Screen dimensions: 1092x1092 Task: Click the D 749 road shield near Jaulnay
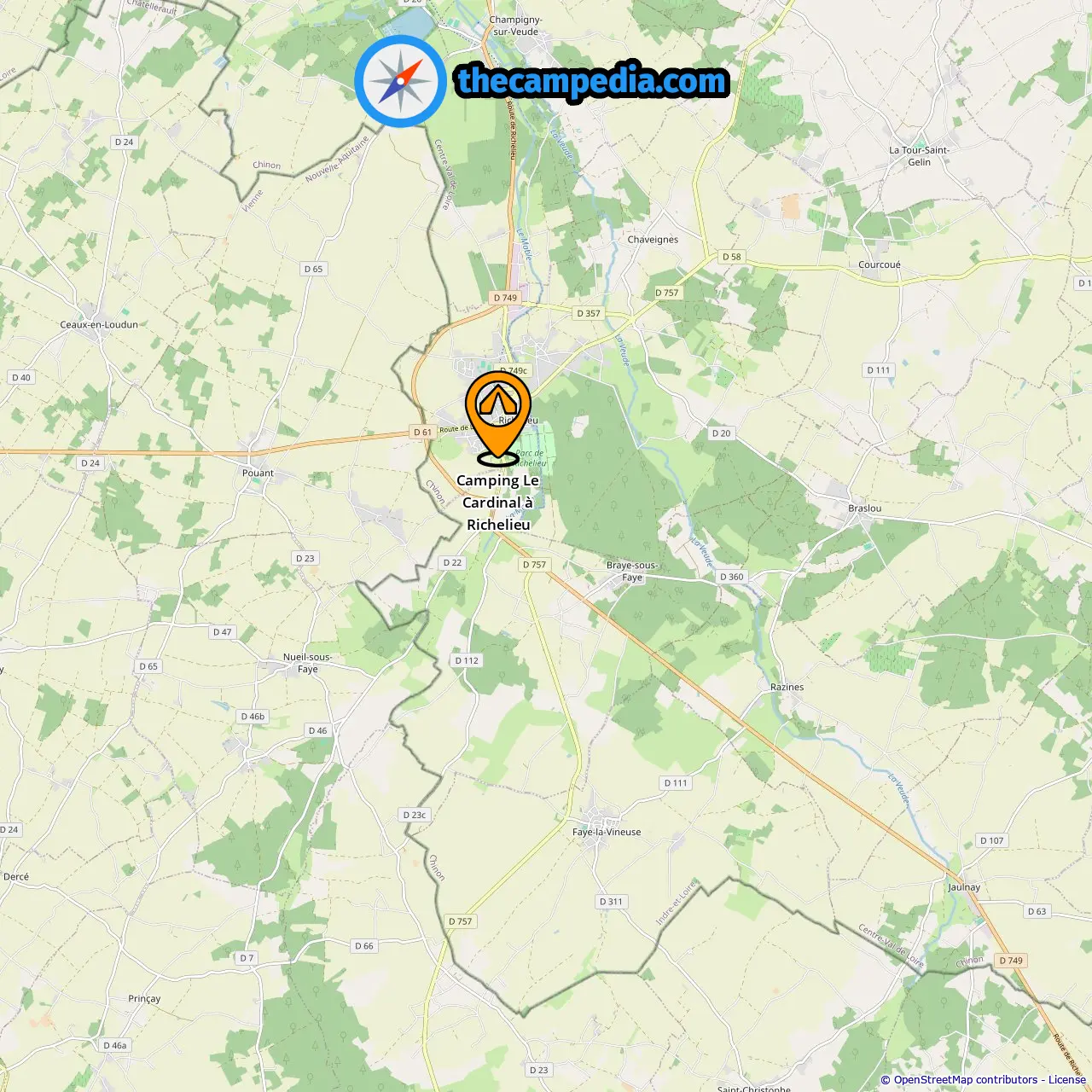click(1011, 961)
